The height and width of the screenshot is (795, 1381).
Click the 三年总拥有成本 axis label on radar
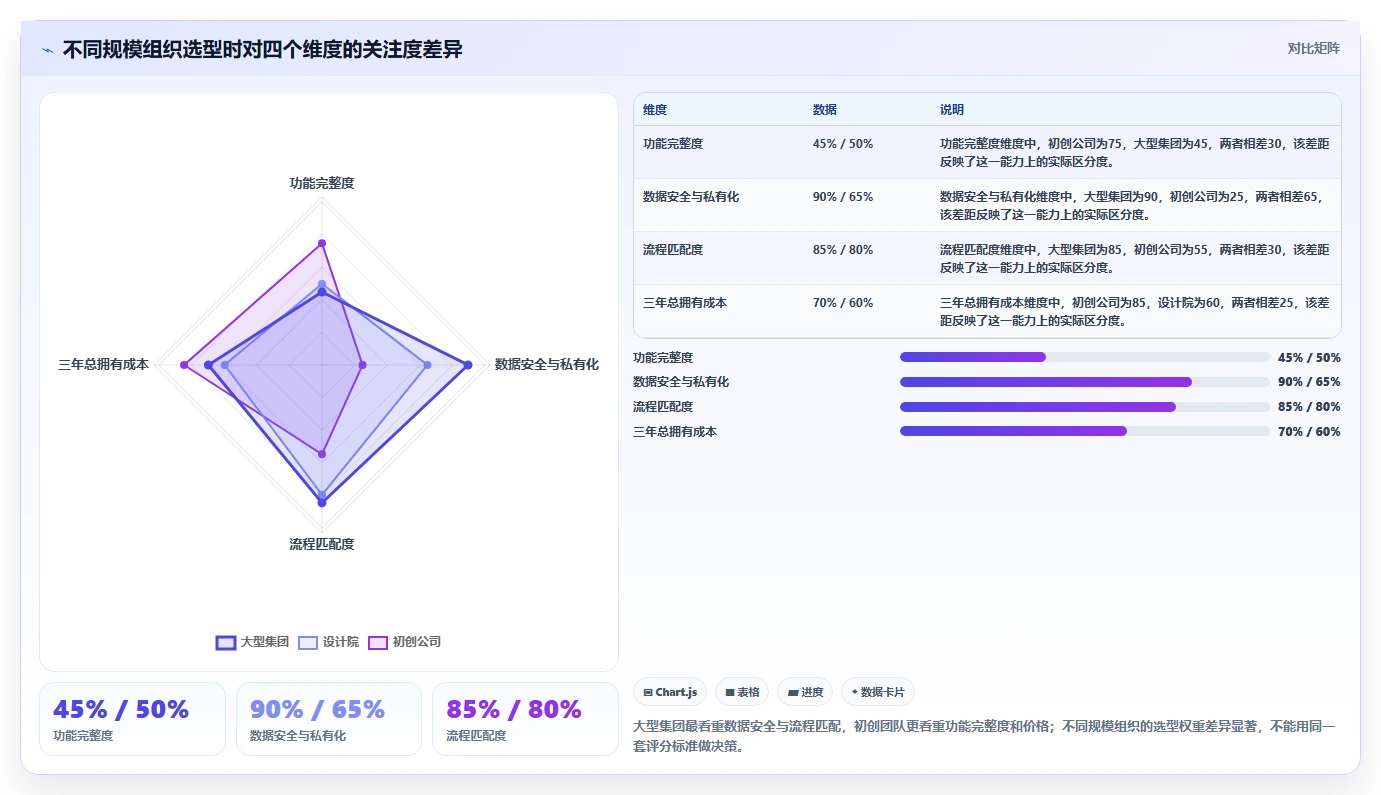(x=103, y=365)
